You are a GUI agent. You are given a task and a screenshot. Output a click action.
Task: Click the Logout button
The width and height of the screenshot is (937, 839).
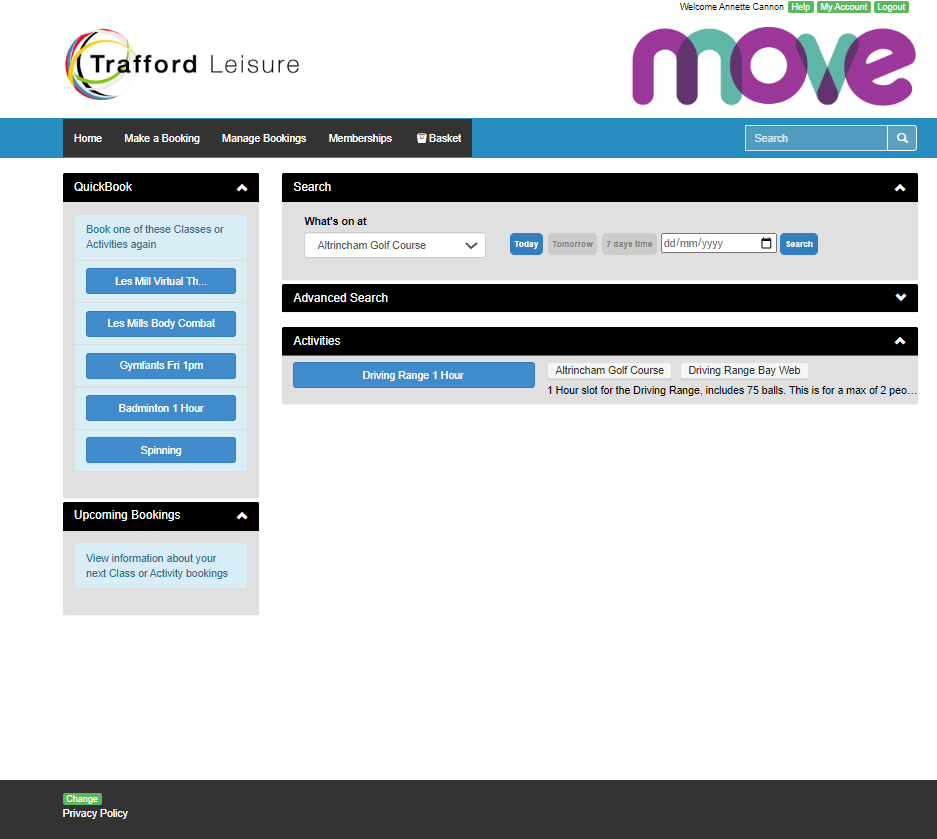pyautogui.click(x=891, y=7)
